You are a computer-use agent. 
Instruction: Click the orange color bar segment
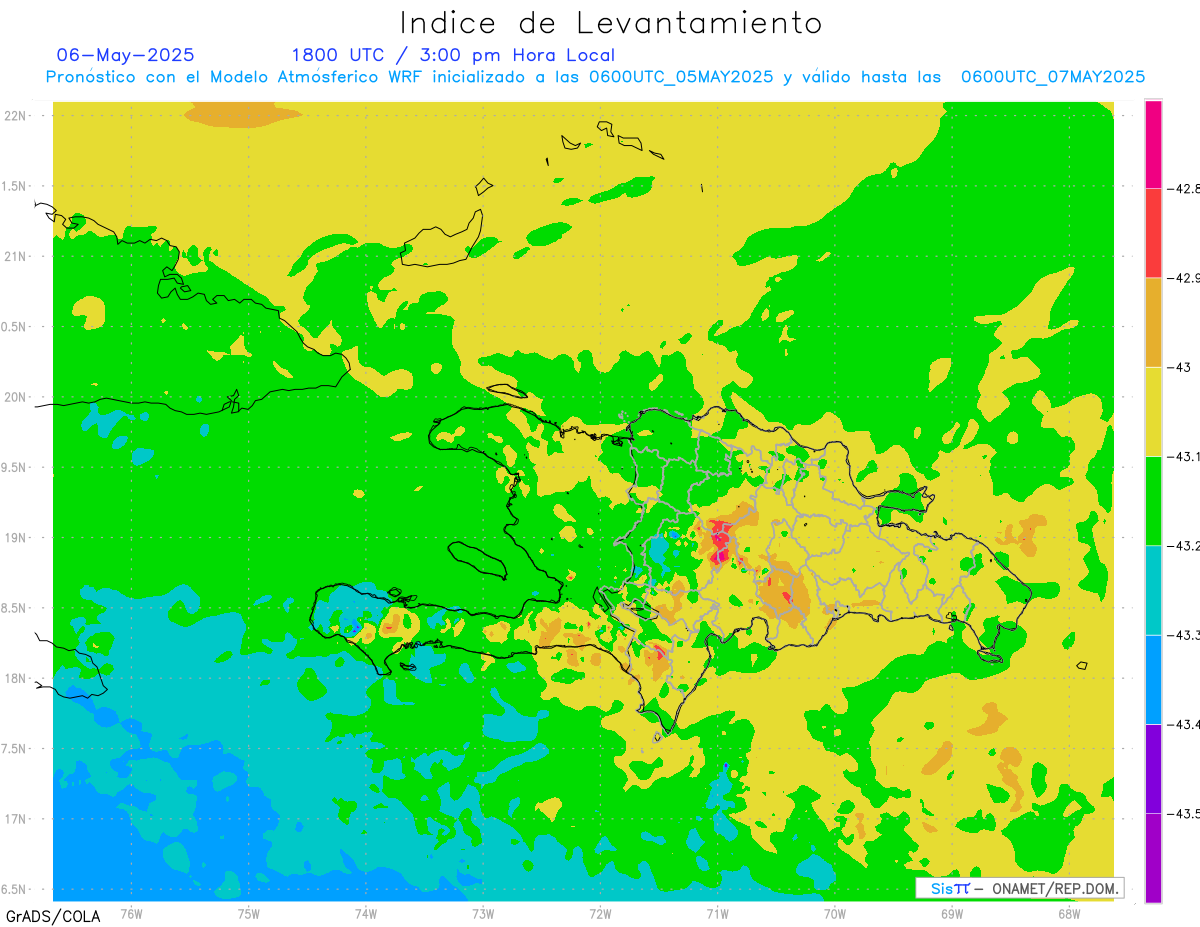point(1153,322)
